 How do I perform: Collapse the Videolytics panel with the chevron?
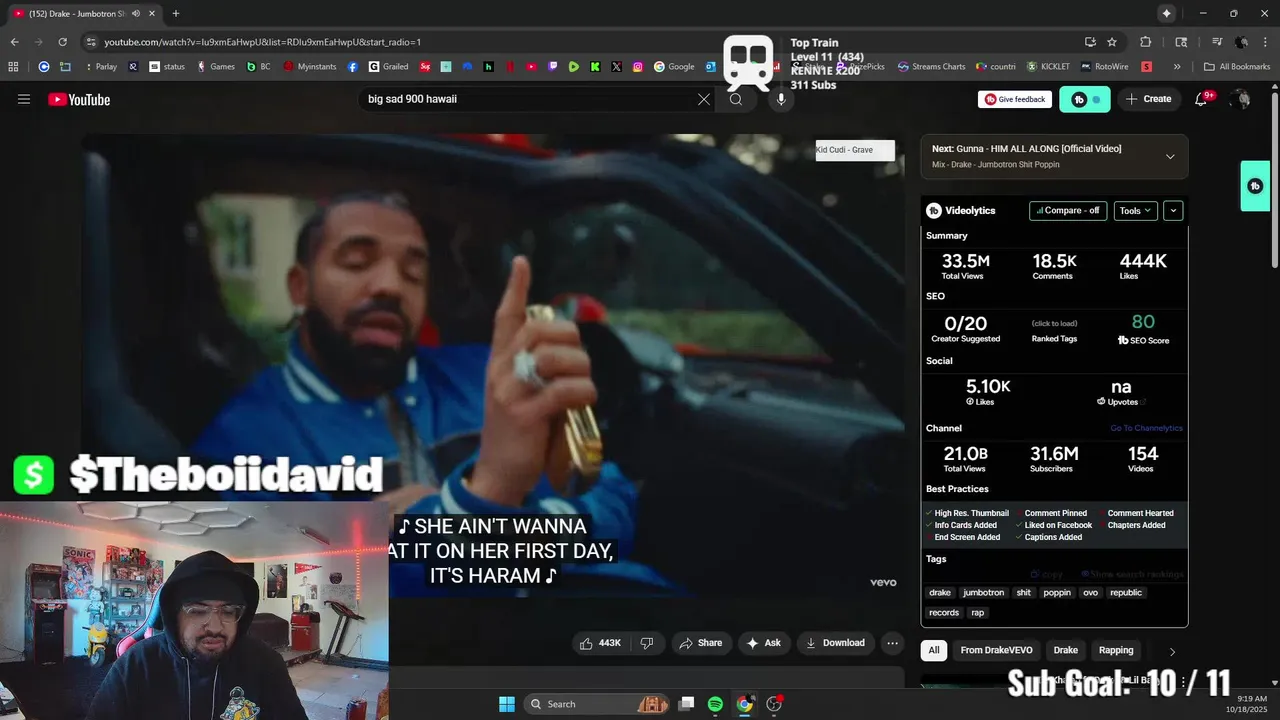coord(1173,210)
